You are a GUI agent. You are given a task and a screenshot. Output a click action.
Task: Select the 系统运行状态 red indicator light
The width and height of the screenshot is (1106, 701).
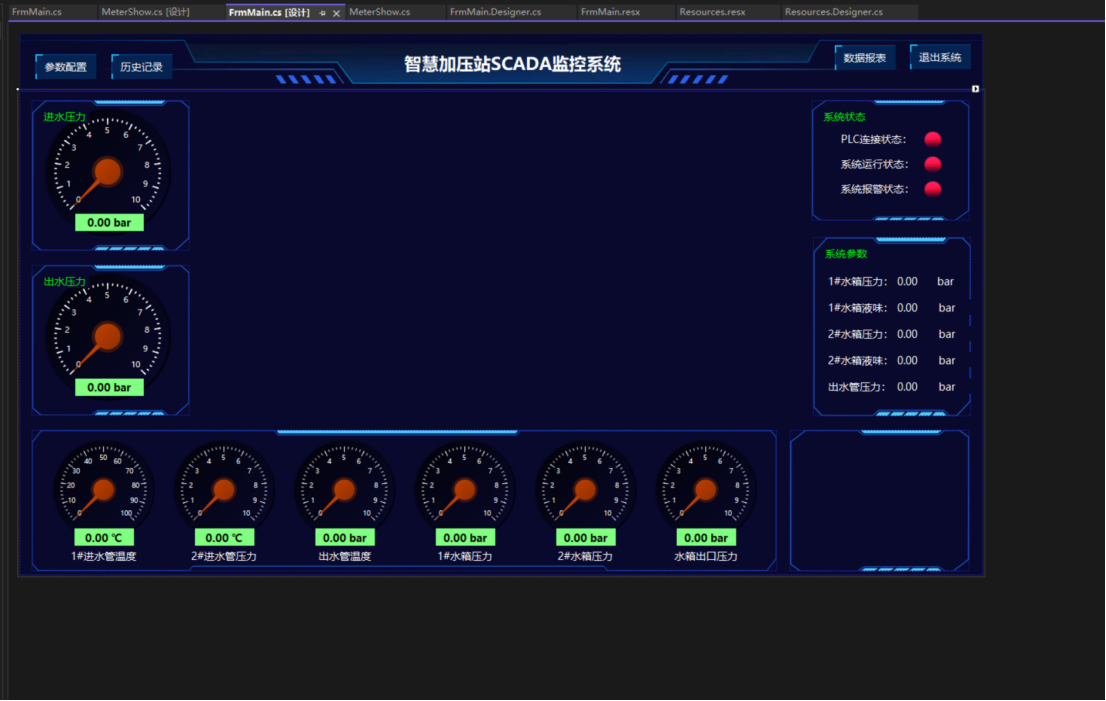click(932, 164)
